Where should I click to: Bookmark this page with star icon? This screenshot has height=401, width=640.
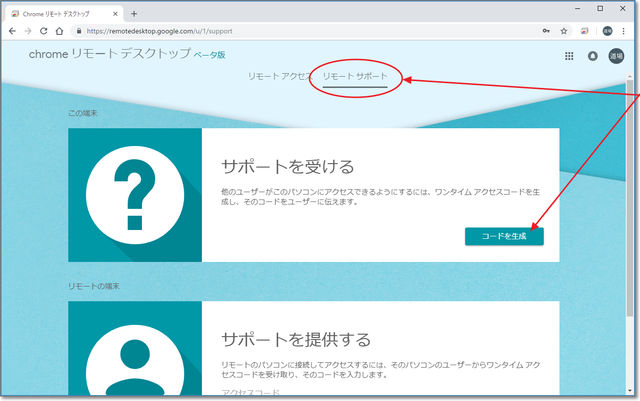tap(565, 31)
